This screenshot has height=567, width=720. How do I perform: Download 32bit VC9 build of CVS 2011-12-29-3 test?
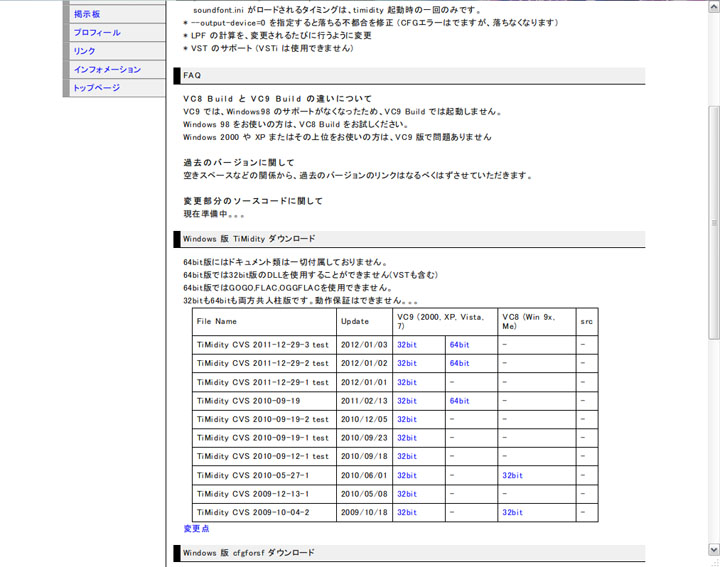[x=407, y=345]
